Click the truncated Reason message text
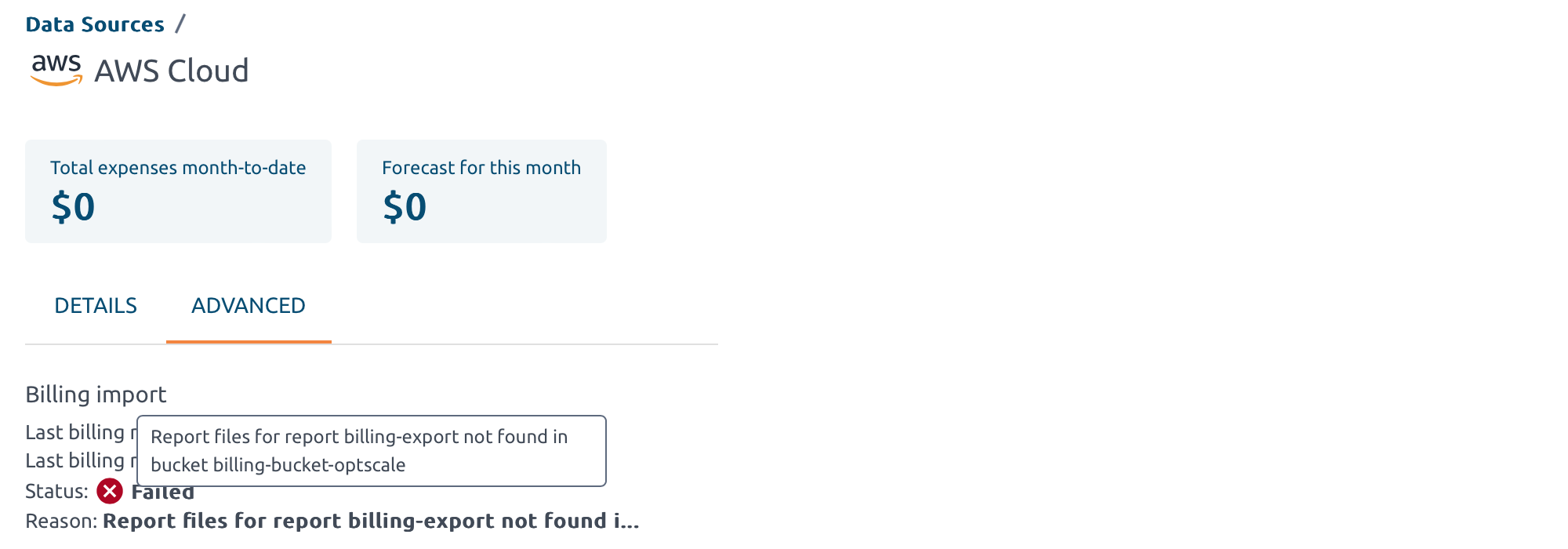The image size is (1568, 549). tap(371, 522)
